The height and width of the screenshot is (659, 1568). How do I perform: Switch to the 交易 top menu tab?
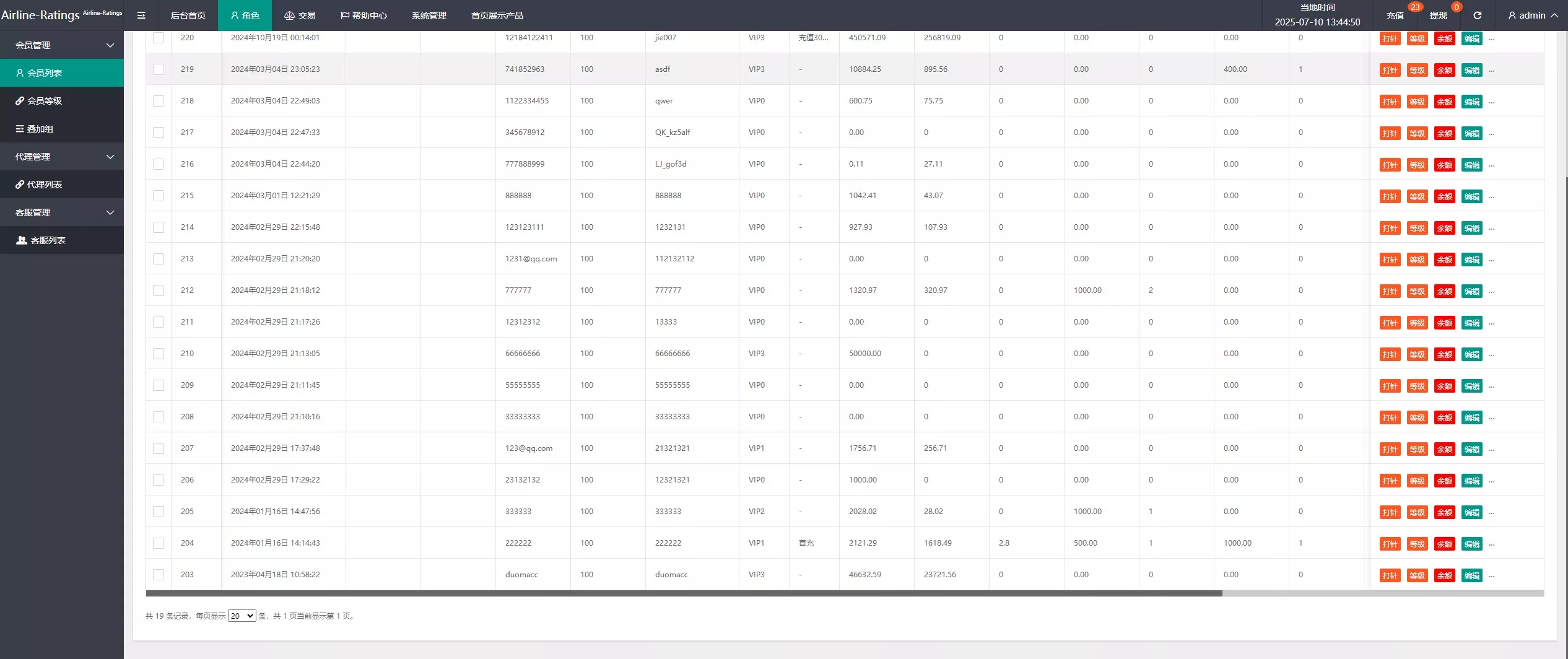tap(300, 15)
